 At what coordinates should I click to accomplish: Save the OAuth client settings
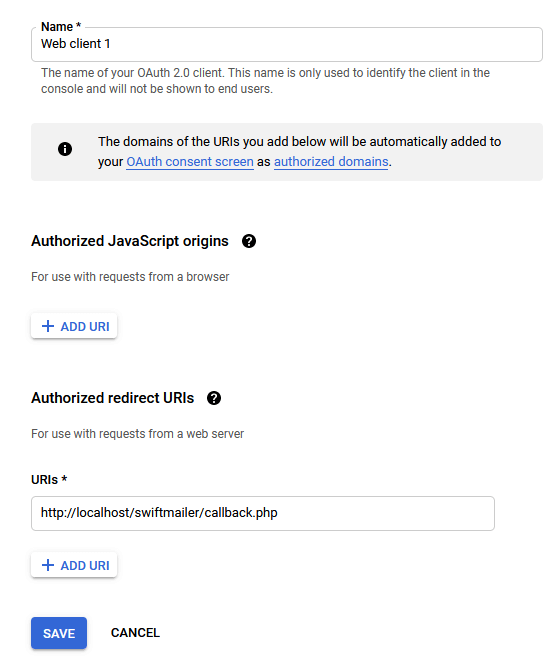coord(59,633)
